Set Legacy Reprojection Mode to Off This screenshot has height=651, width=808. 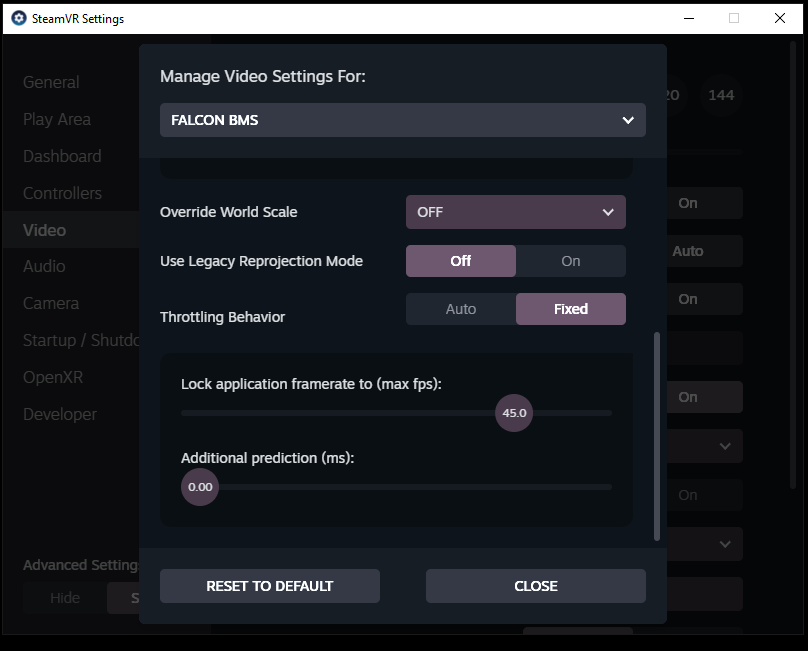point(461,261)
